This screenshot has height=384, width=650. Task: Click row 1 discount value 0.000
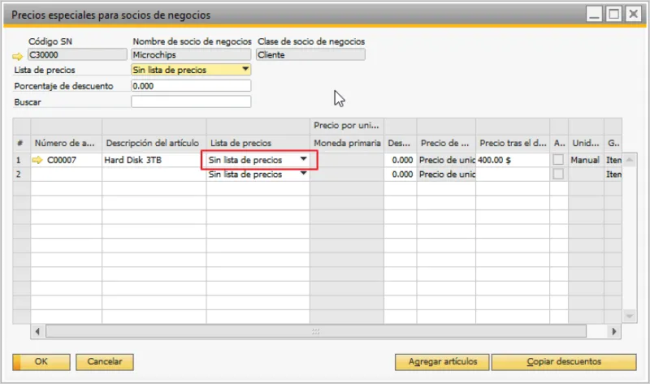[400, 160]
